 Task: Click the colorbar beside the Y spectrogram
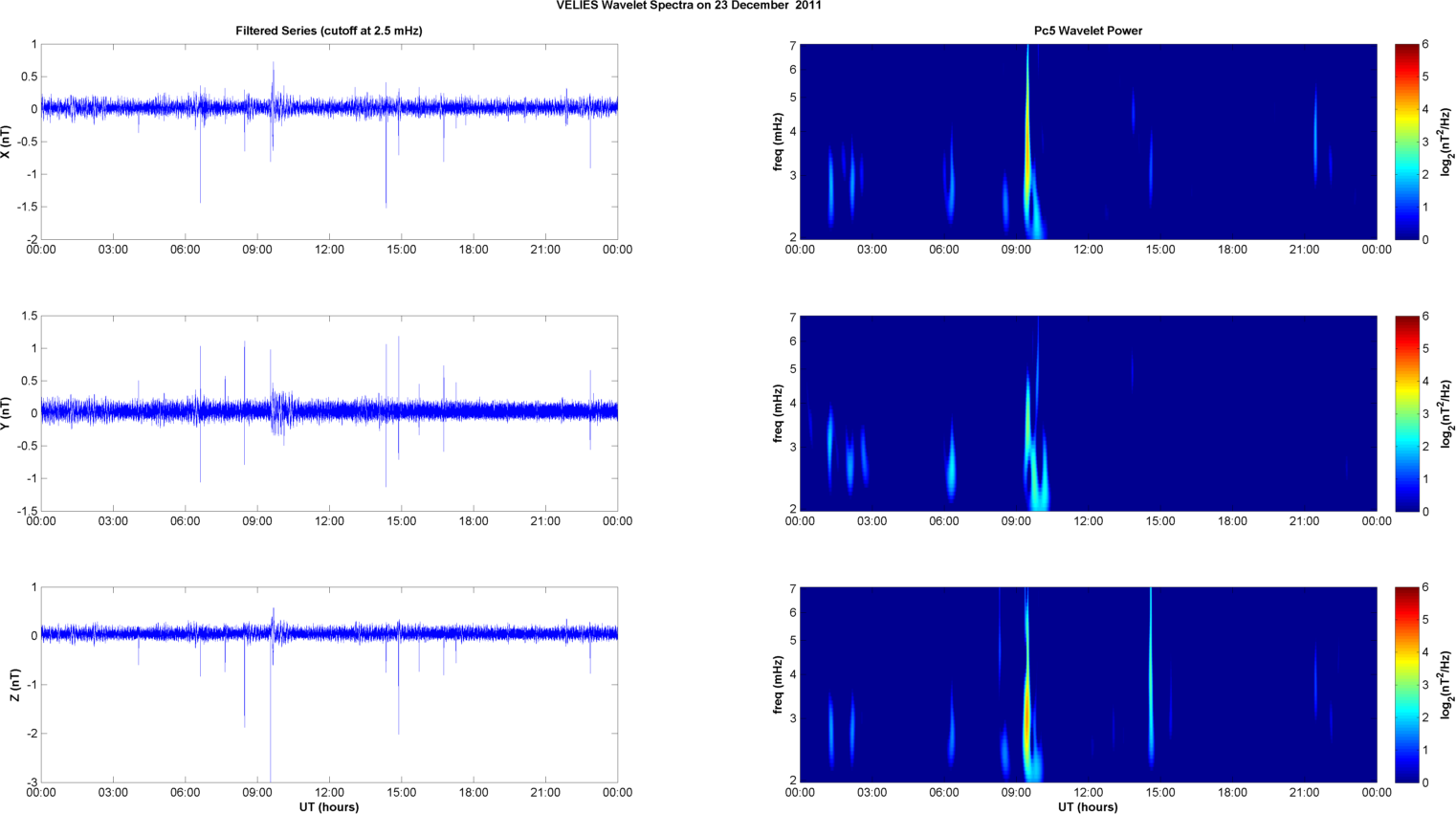point(1406,413)
